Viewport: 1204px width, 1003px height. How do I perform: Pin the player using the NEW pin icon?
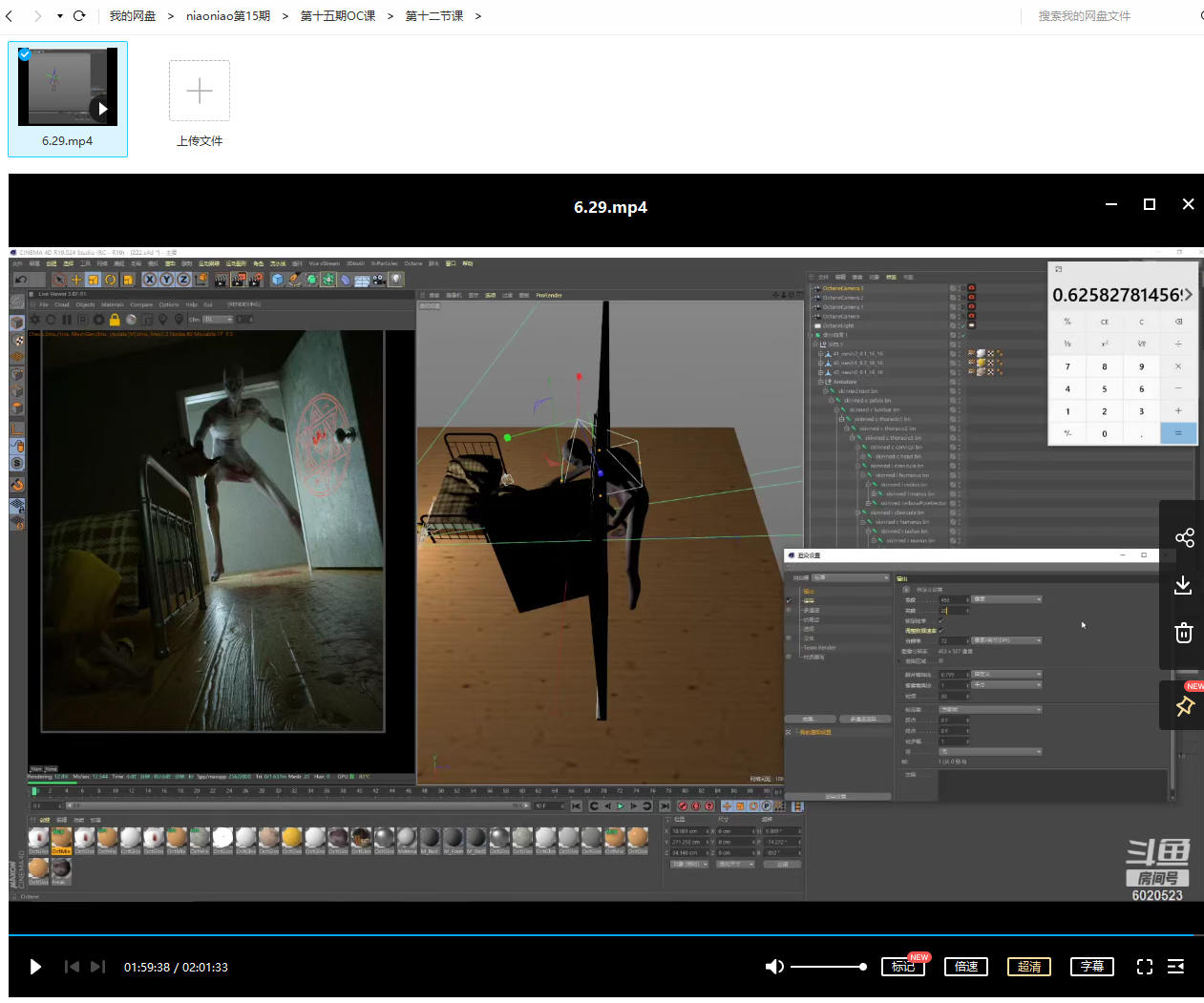(x=1185, y=706)
